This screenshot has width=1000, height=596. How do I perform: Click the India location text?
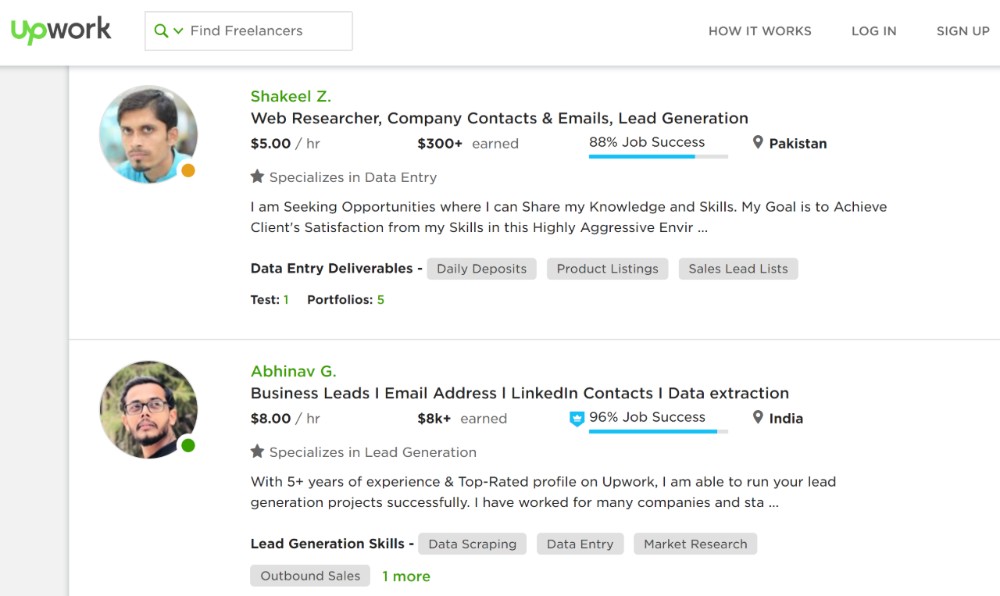(786, 418)
